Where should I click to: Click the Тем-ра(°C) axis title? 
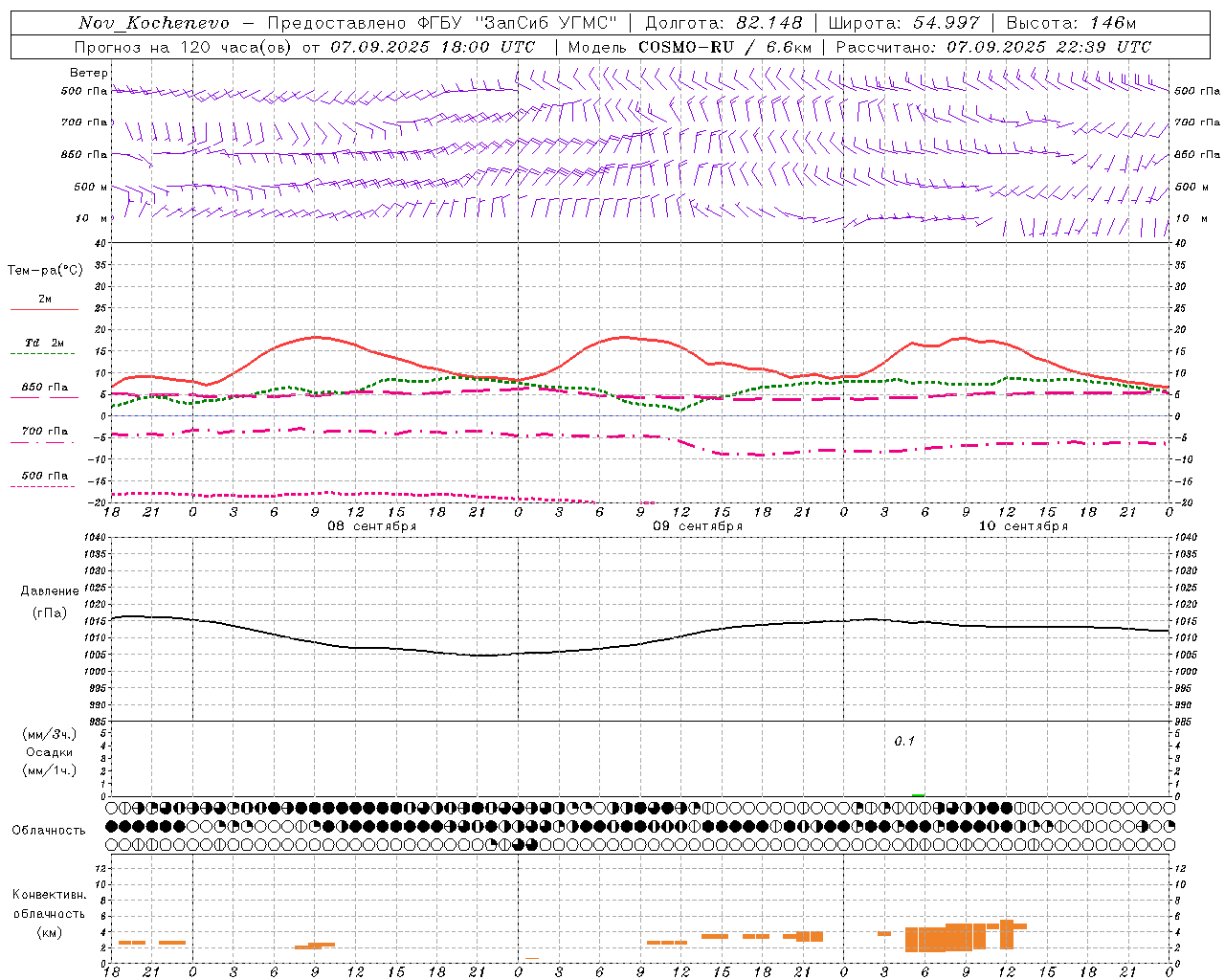coord(45,271)
